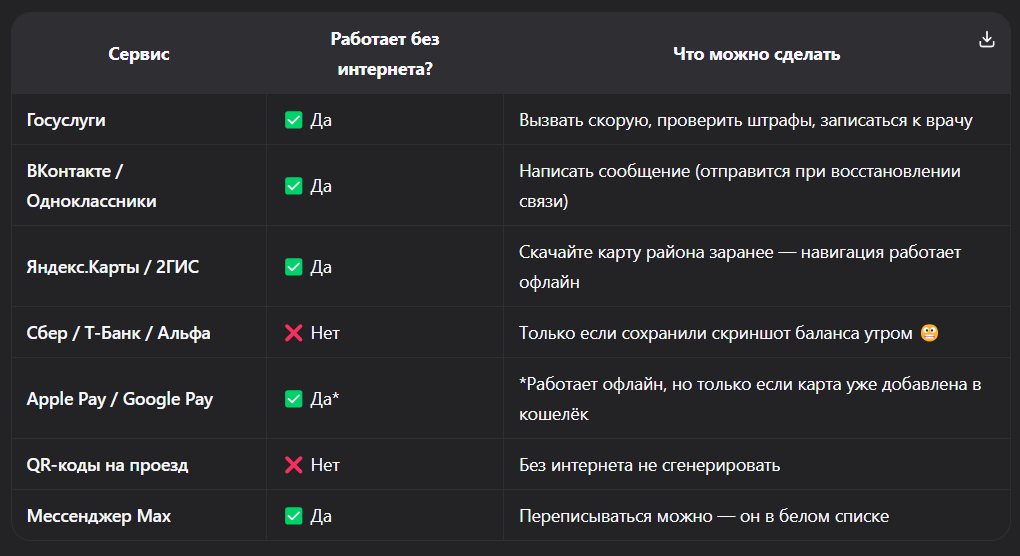Viewport: 1020px width, 556px height.
Task: Click text Написать сообщение (отправится при восстановлении связи)
Action: point(740,186)
